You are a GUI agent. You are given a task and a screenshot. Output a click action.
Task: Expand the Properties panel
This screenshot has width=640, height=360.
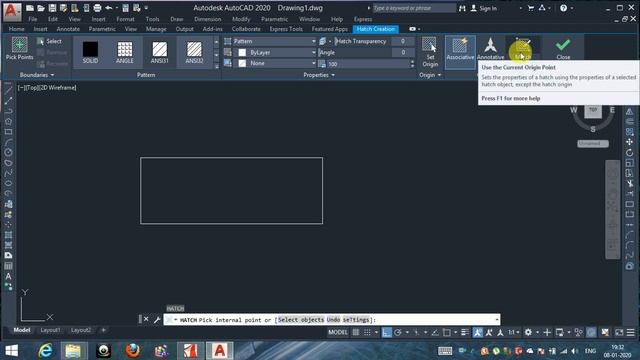(x=319, y=75)
